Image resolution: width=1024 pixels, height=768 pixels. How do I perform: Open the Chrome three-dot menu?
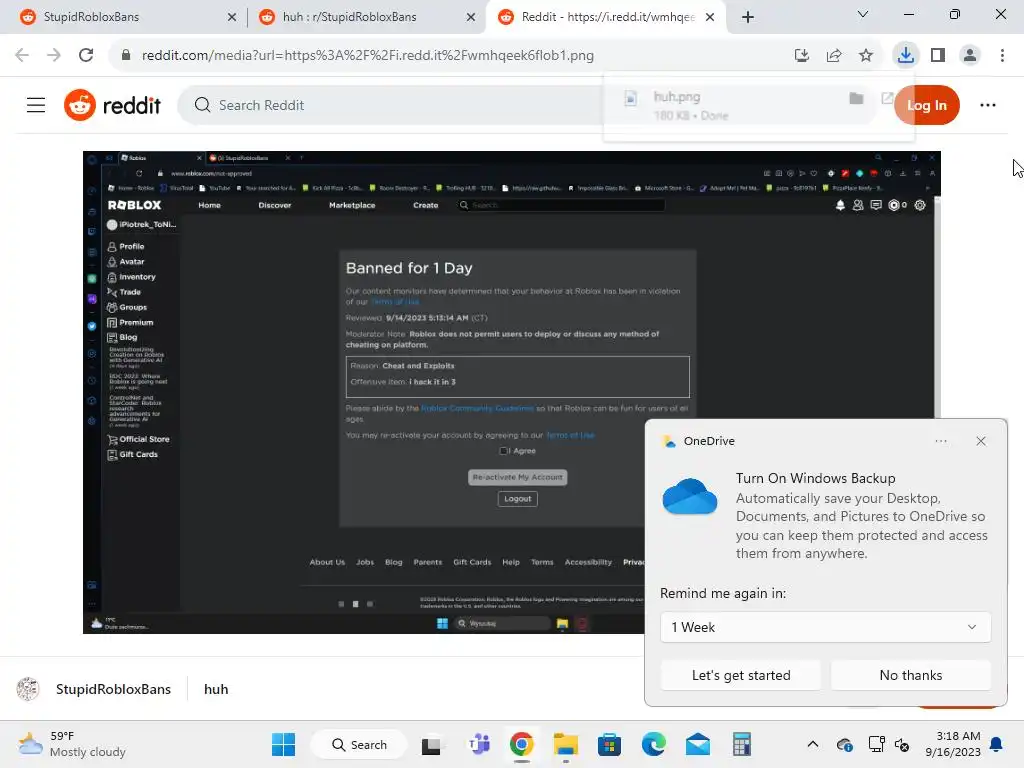[x=1002, y=56]
